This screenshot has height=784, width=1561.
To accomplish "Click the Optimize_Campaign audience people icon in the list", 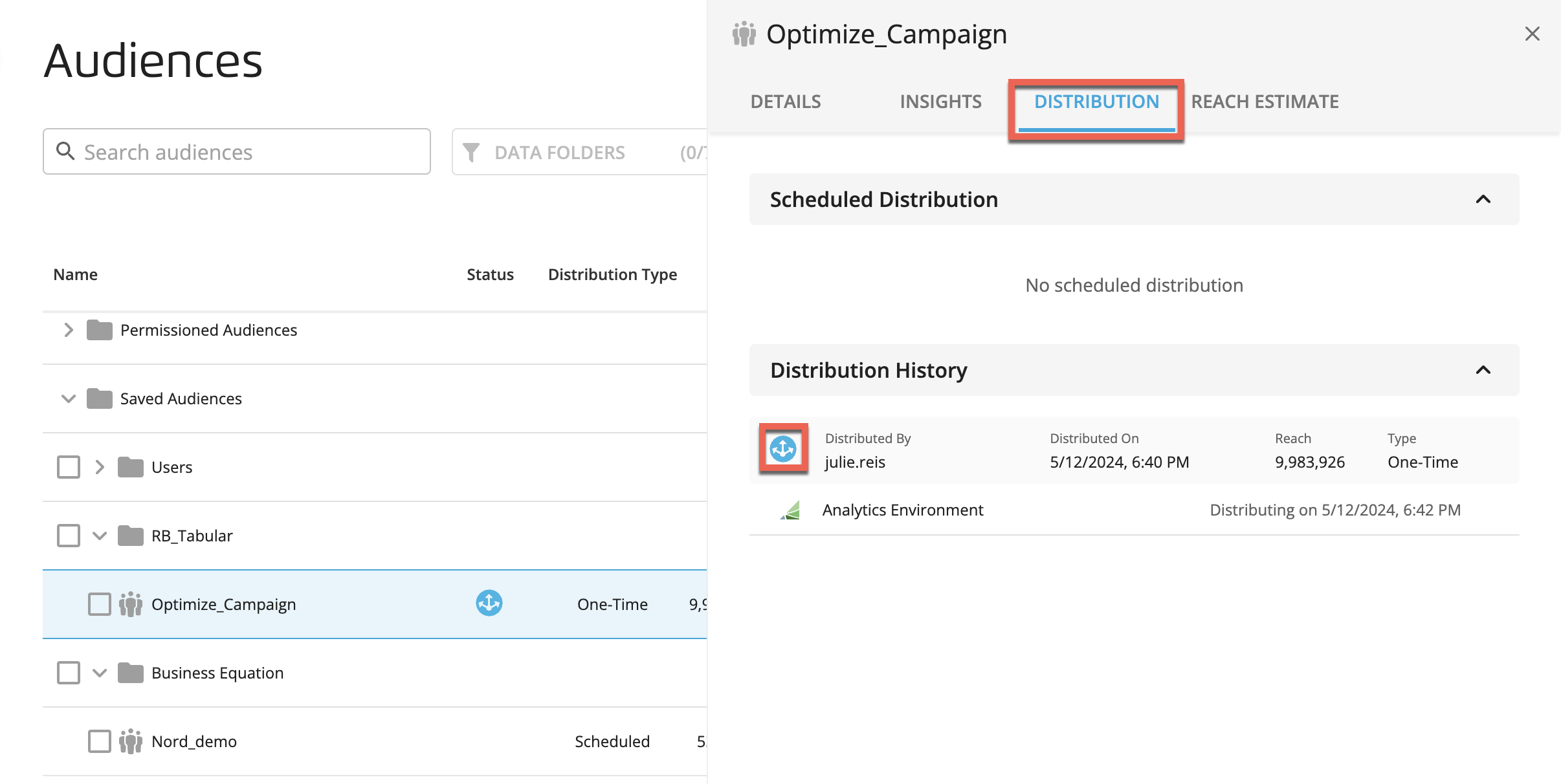I will click(x=131, y=604).
